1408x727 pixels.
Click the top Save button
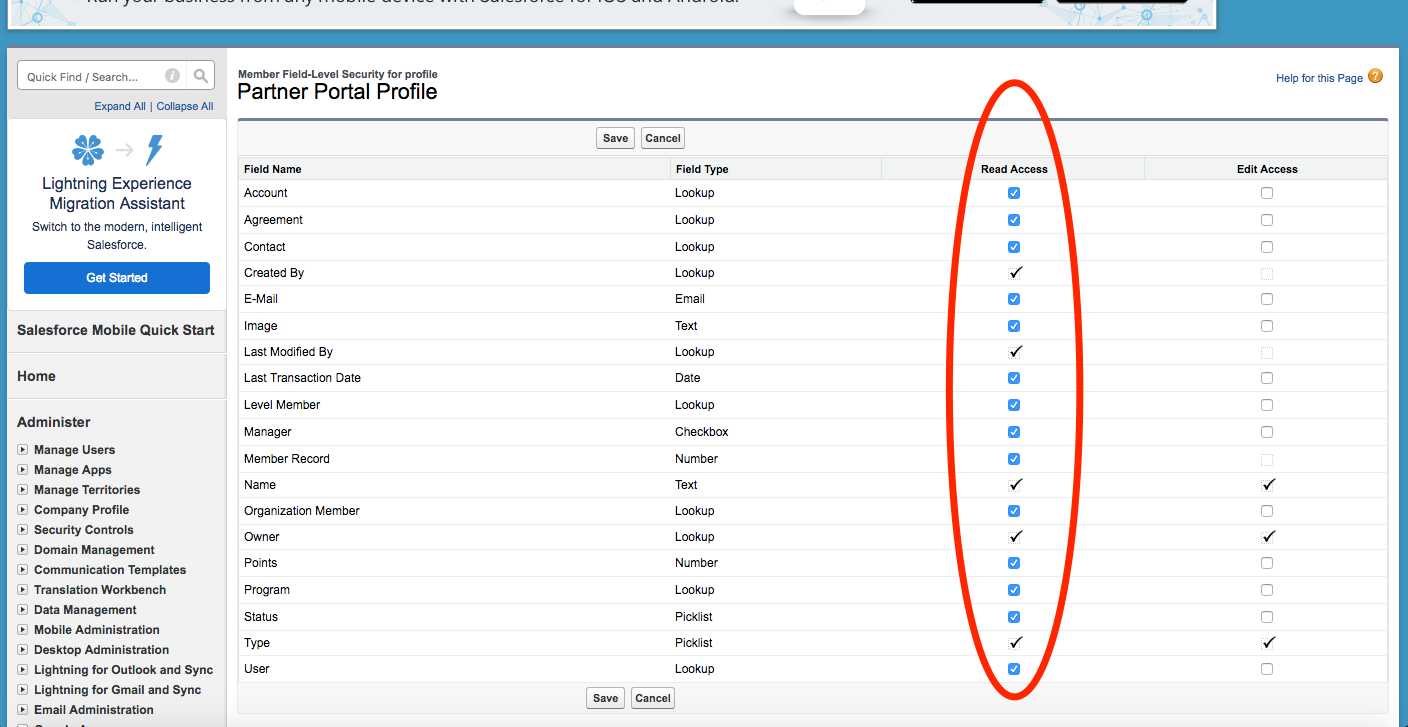616,138
